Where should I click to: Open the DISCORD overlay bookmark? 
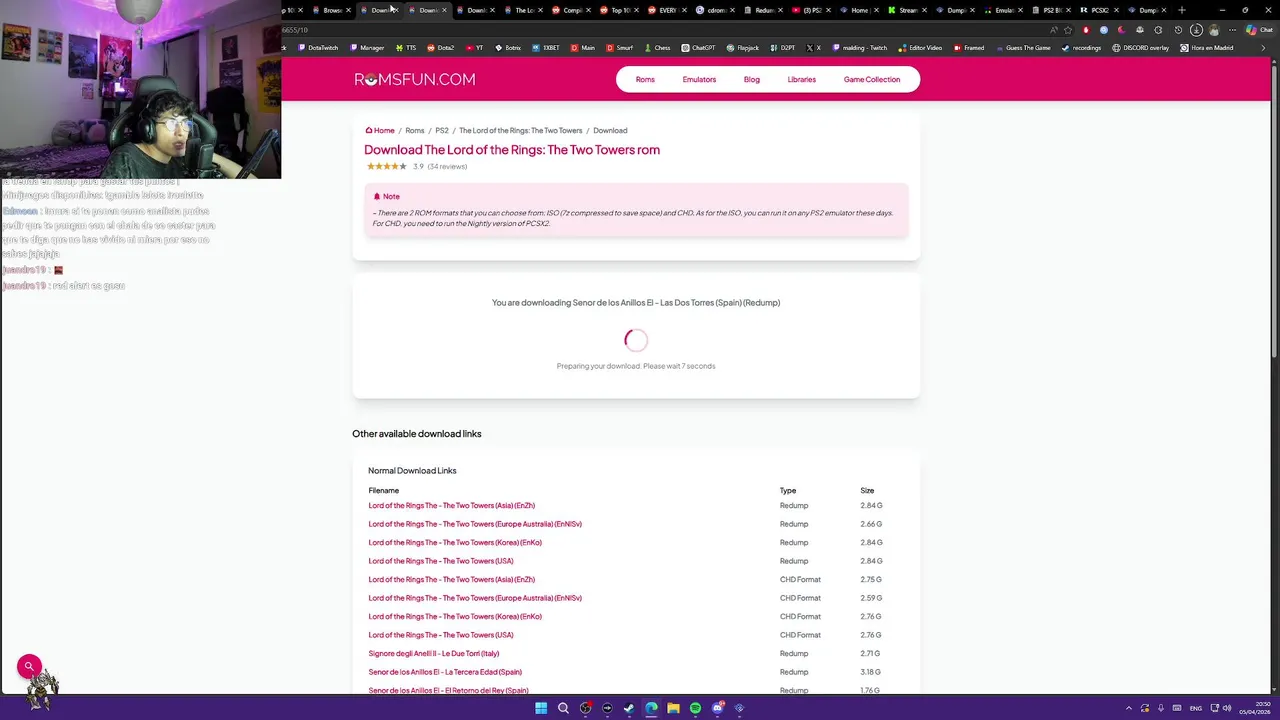1140,48
